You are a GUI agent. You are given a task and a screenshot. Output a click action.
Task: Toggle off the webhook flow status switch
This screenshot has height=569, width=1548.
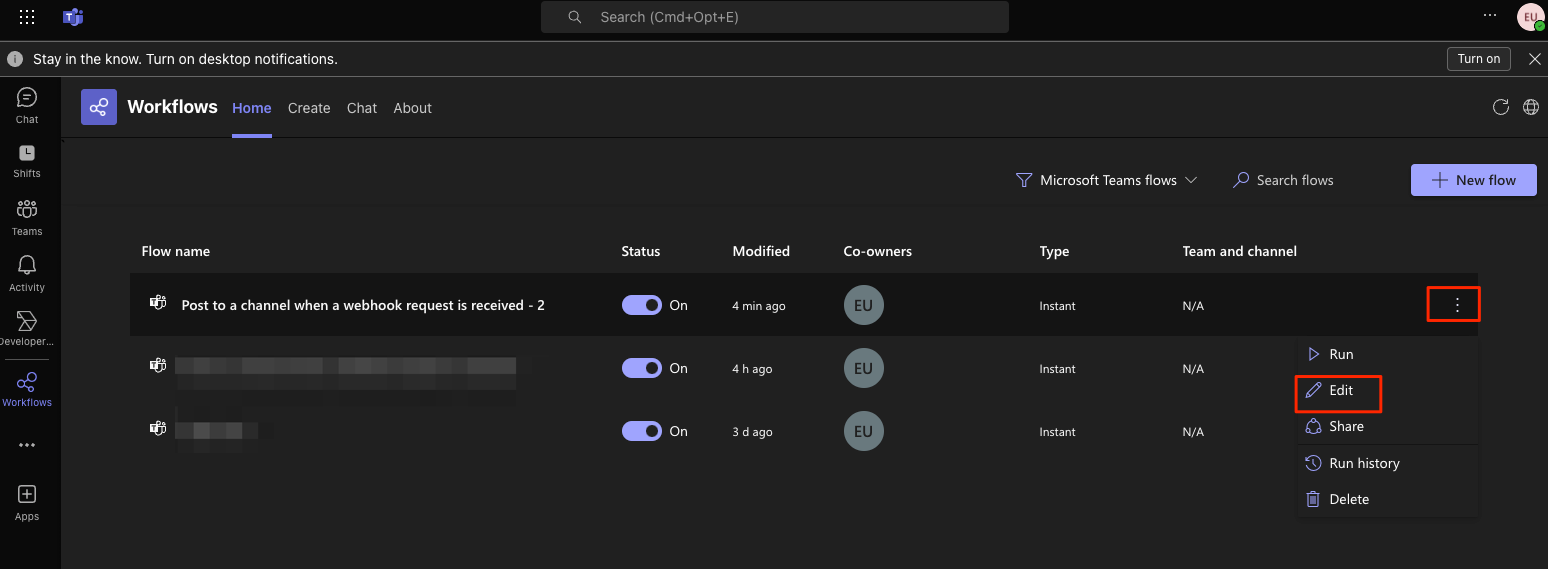642,305
